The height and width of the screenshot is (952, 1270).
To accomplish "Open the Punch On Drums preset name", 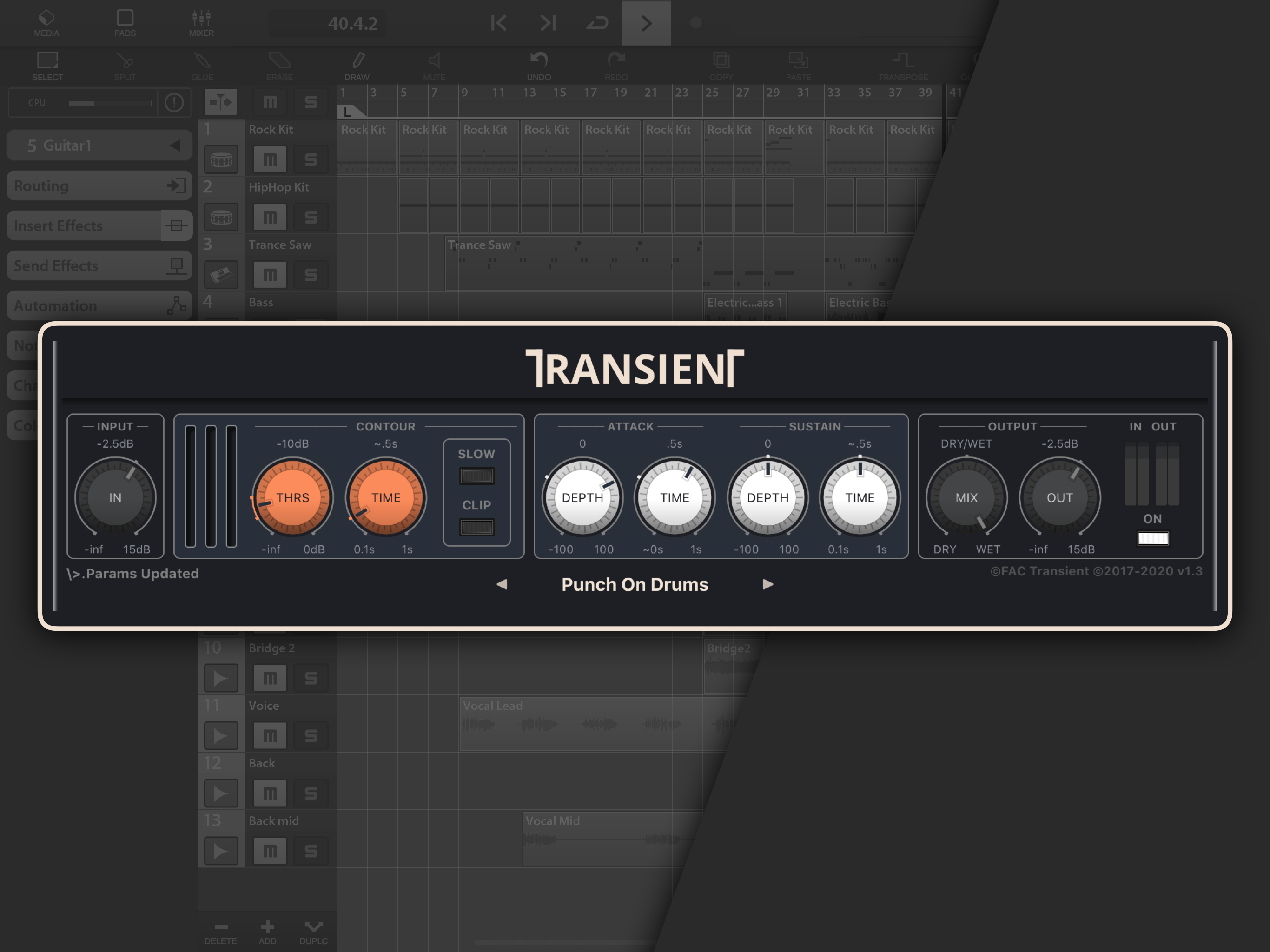I will pos(635,584).
